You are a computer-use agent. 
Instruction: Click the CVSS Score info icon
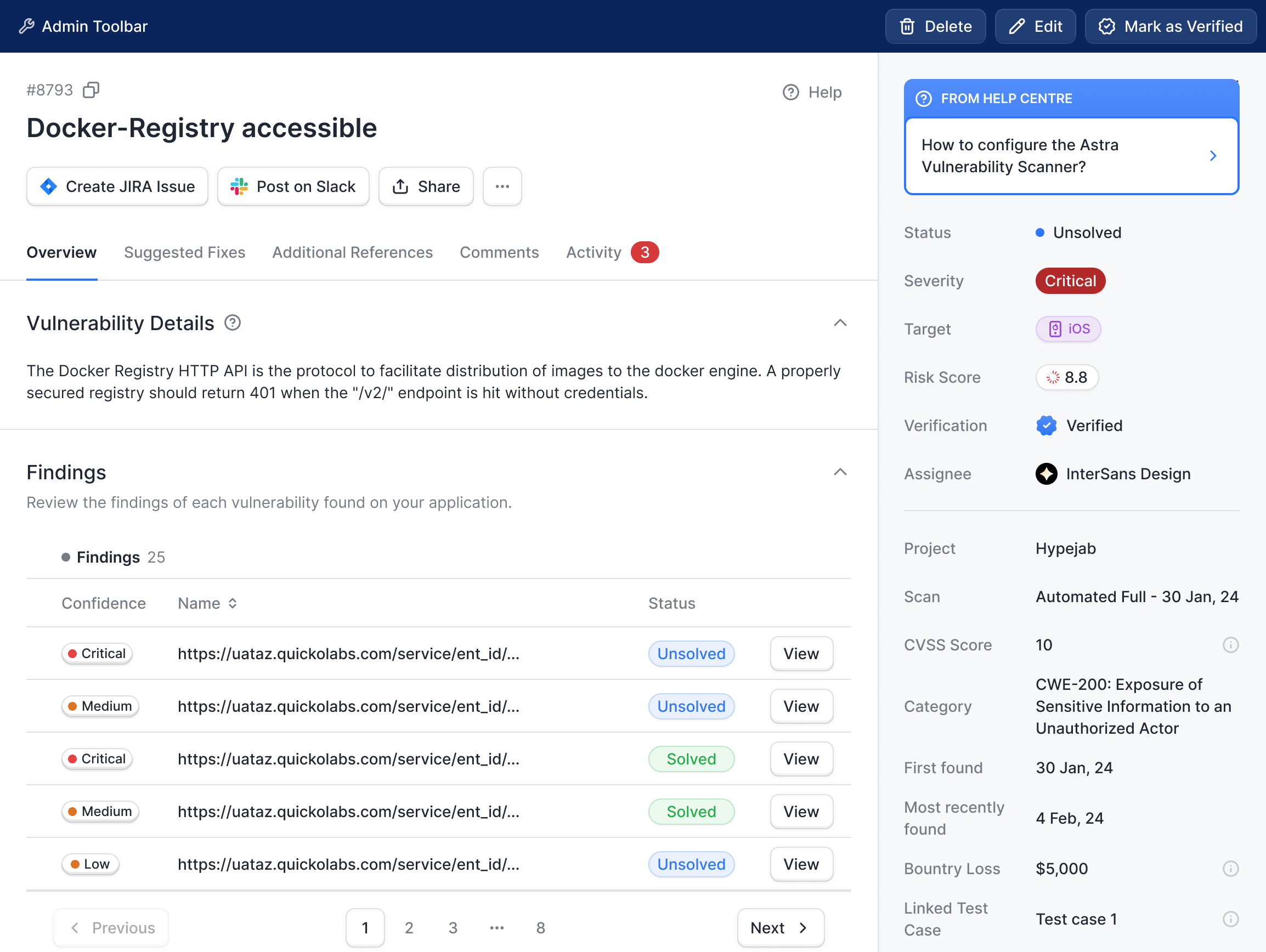click(x=1230, y=645)
